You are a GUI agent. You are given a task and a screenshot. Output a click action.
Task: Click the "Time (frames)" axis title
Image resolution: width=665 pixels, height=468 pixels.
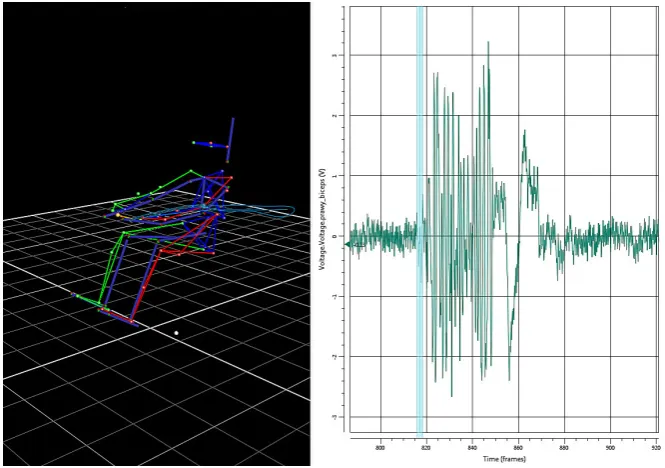(504, 459)
